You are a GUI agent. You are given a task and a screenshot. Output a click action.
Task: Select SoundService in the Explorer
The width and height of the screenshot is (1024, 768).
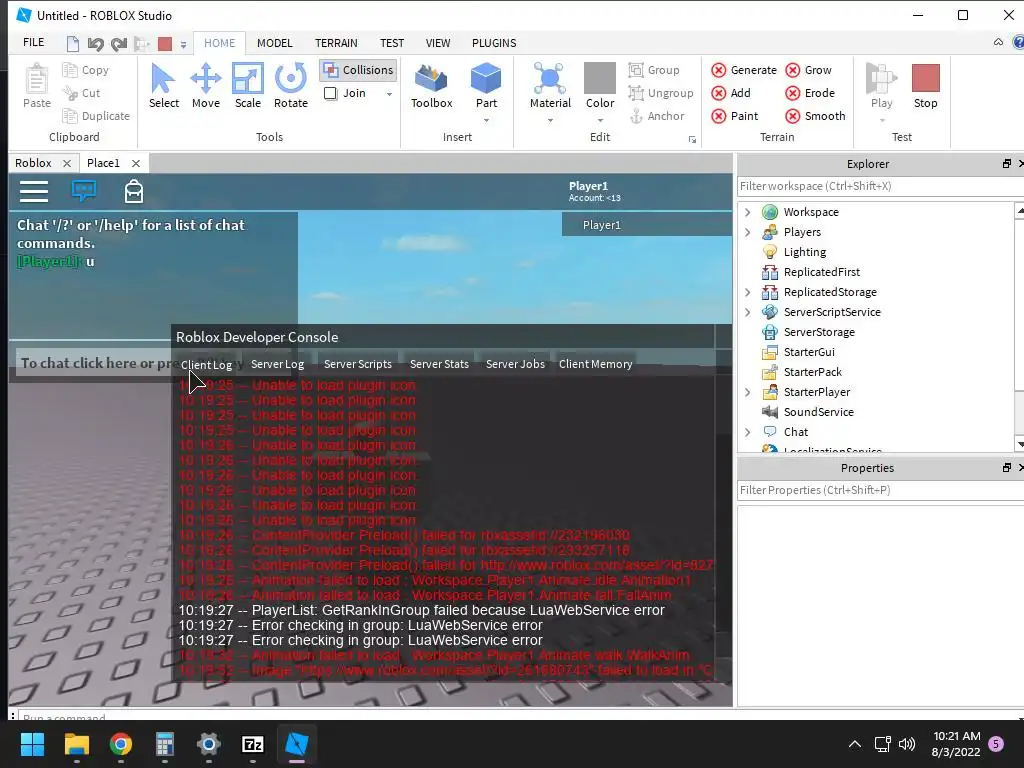[x=818, y=412]
